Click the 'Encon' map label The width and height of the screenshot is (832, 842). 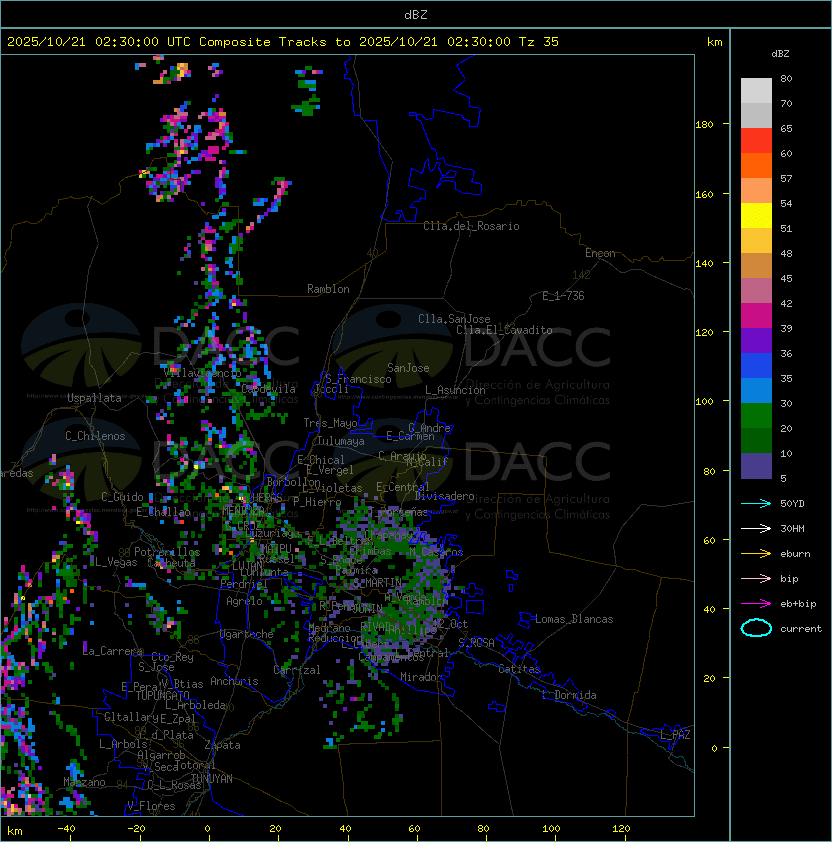(600, 253)
